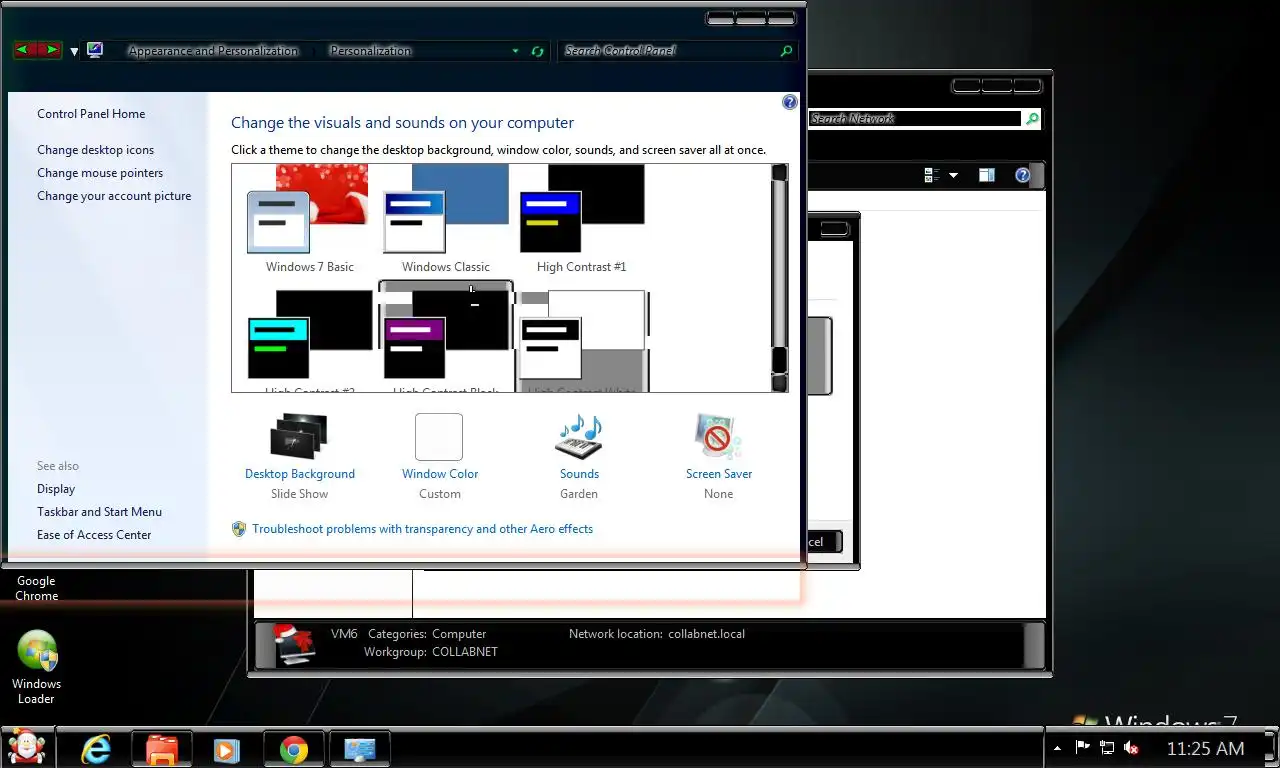Open Change mouse pointers link
The height and width of the screenshot is (768, 1280).
click(100, 173)
